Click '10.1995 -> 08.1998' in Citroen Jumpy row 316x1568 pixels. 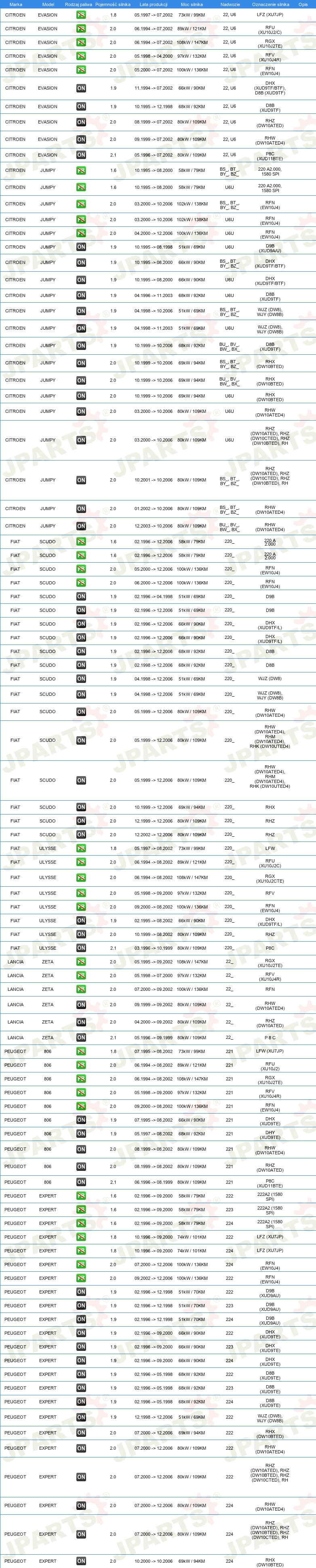pos(154,247)
